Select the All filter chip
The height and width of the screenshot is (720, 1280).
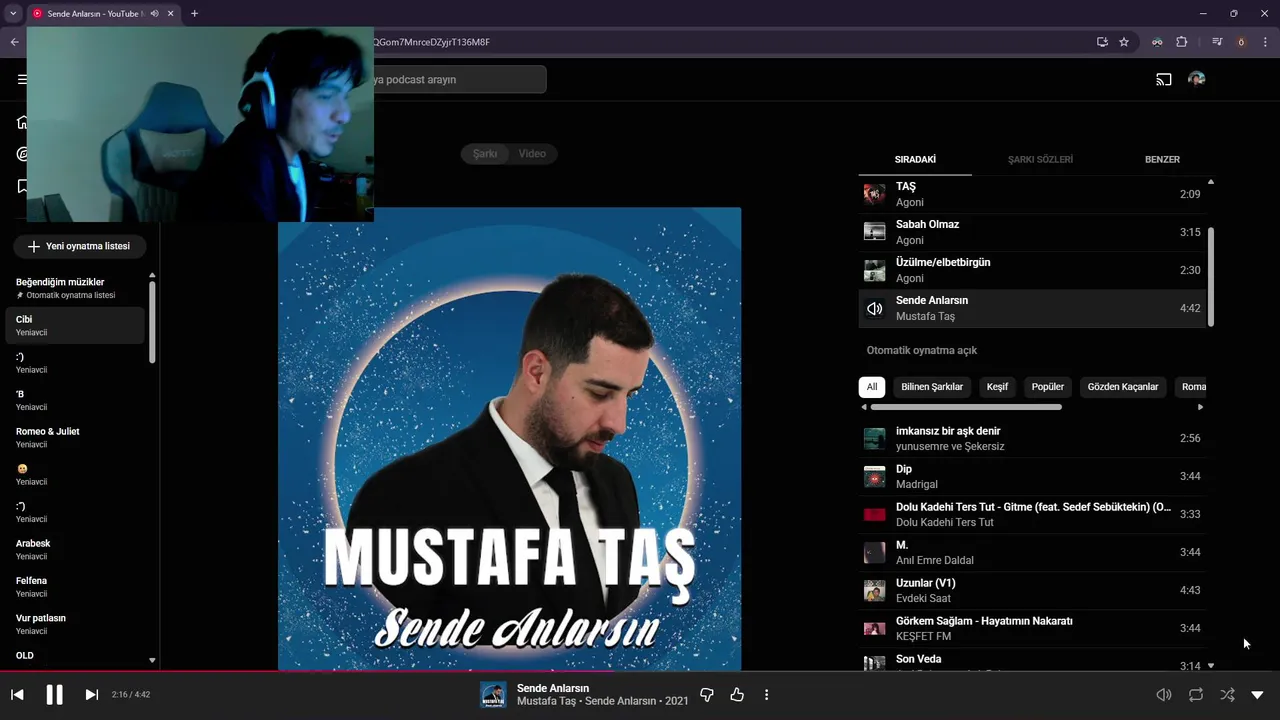click(x=872, y=387)
